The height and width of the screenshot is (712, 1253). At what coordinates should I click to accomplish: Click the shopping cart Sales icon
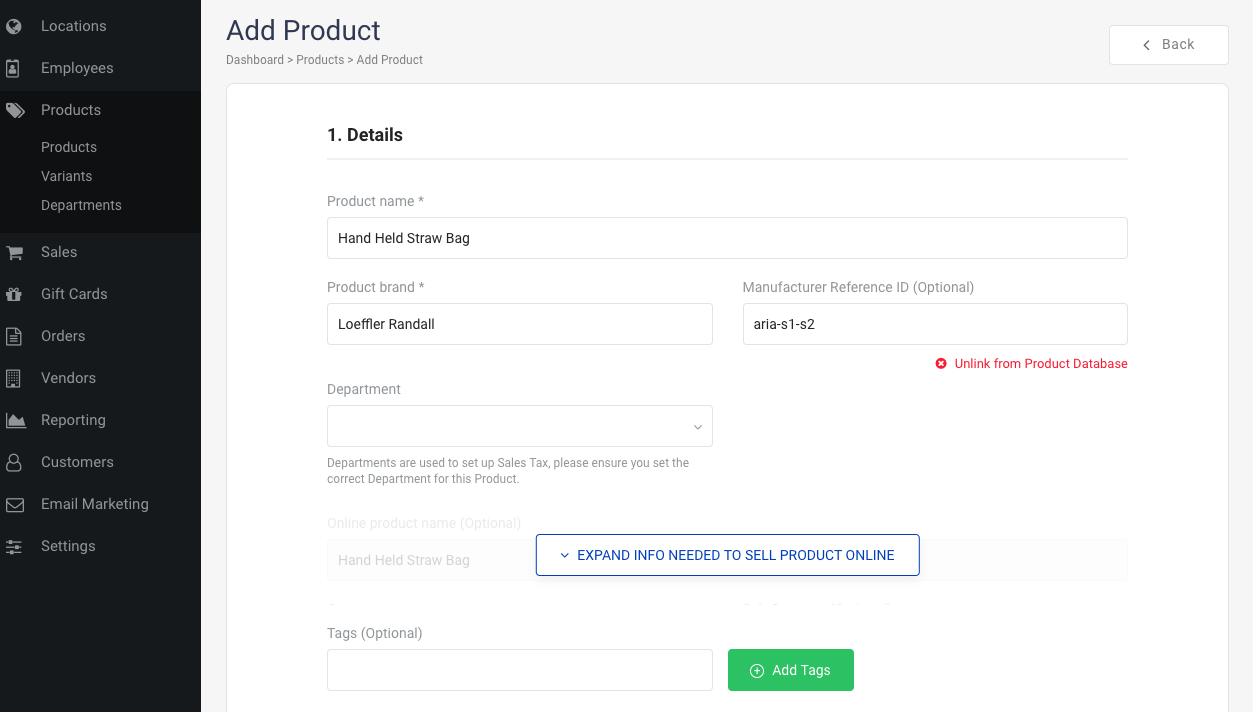pos(14,252)
